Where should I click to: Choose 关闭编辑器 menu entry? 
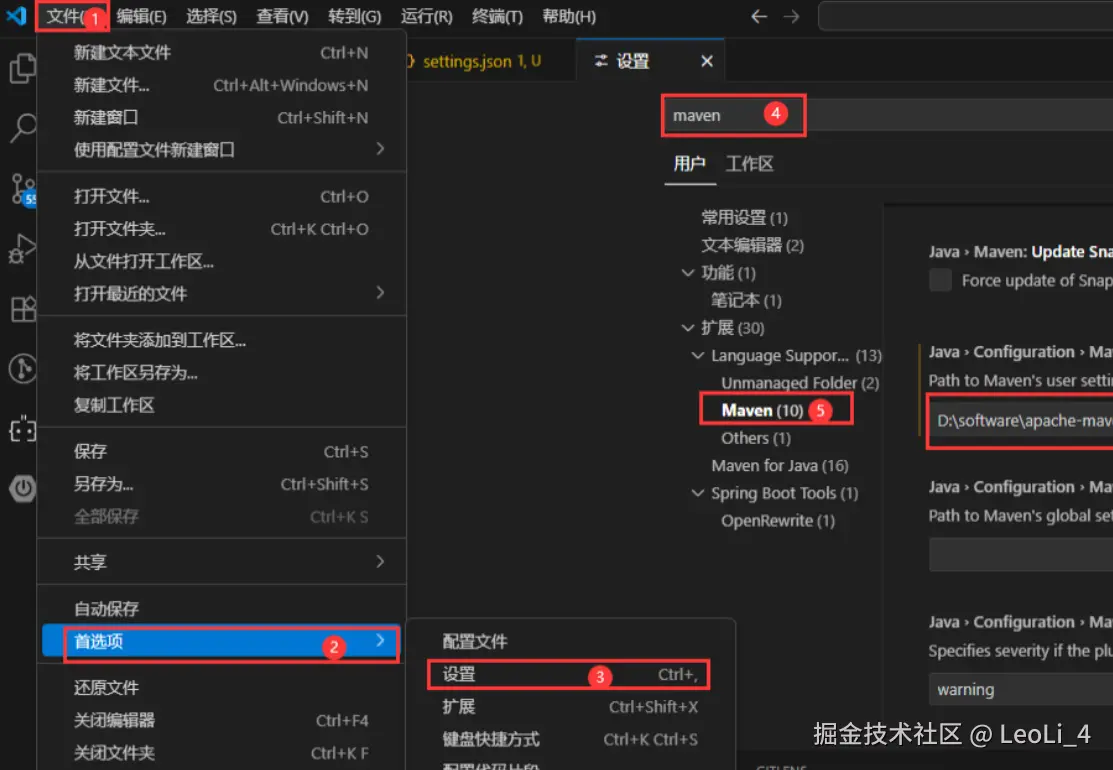[x=221, y=720]
